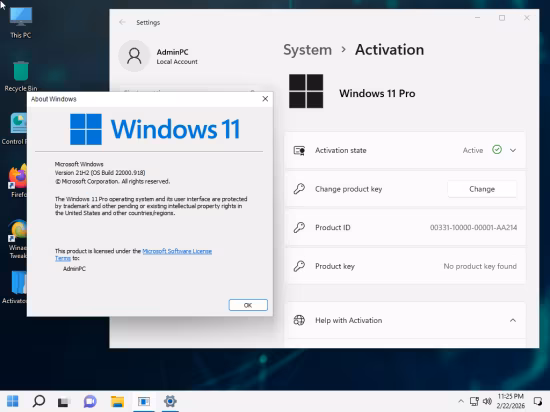Close the About Windows dialog
Screen dimensions: 550x412
click(265, 99)
